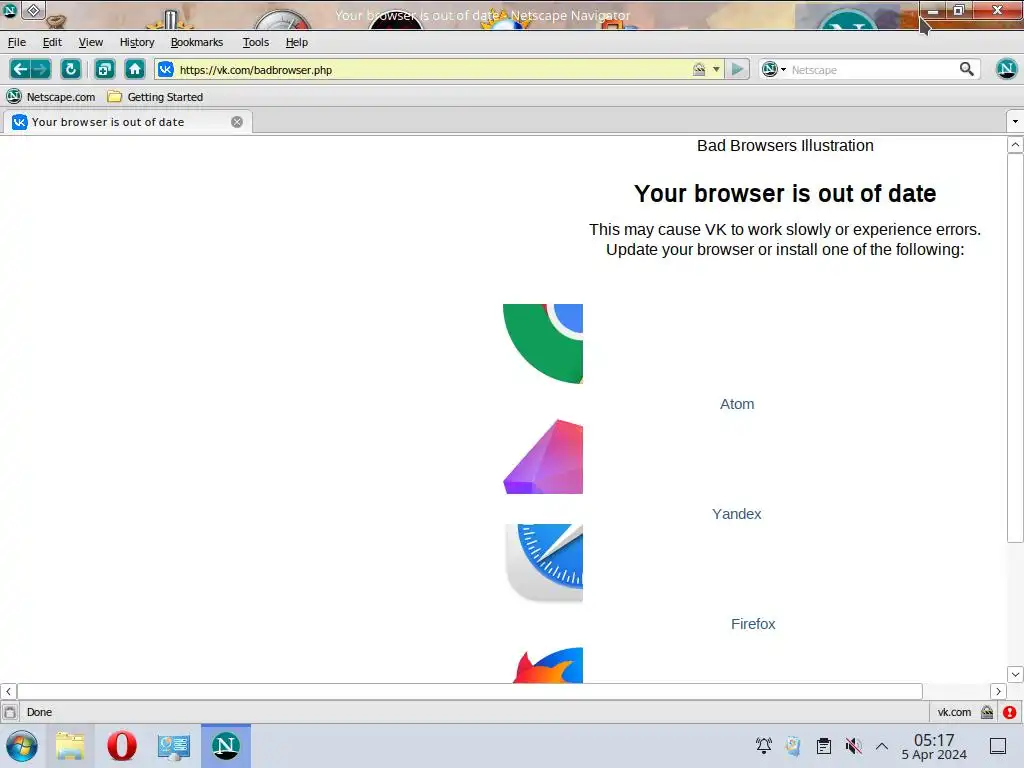
Task: Toggle the muted volume tray icon
Action: click(853, 746)
